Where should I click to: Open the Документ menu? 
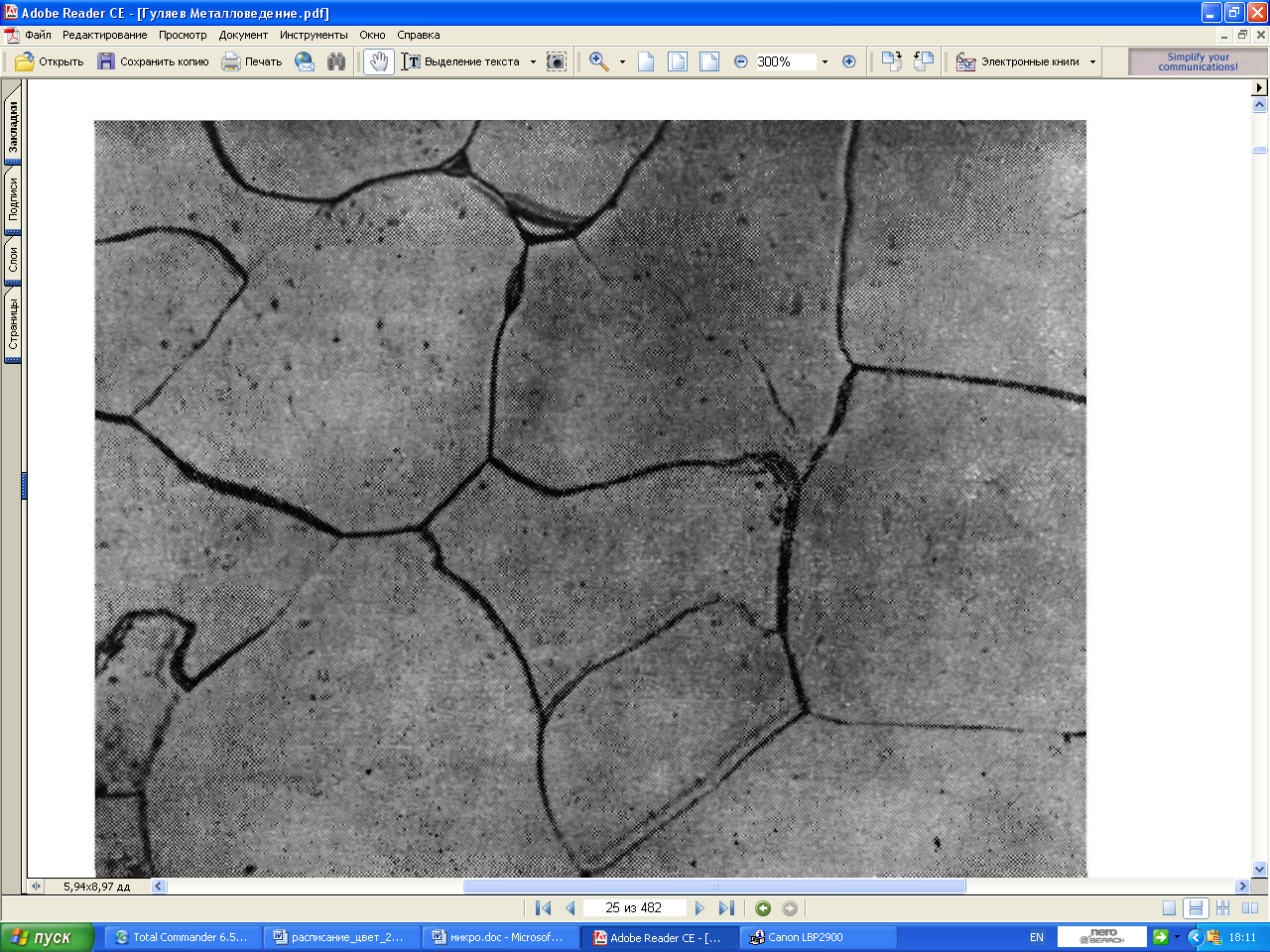(243, 35)
